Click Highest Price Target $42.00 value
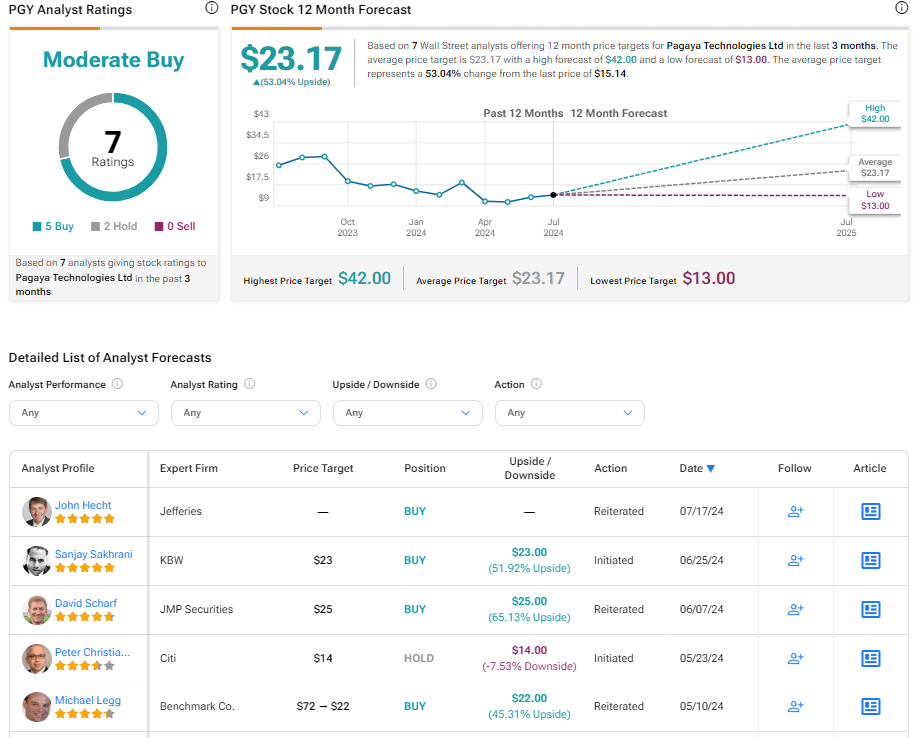This screenshot has width=915, height=738. [x=365, y=278]
